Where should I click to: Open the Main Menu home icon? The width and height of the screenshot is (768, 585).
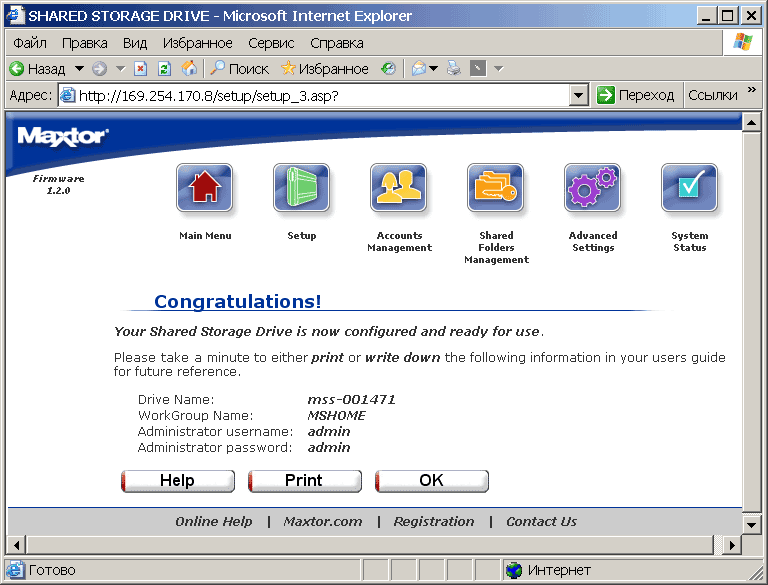(204, 188)
